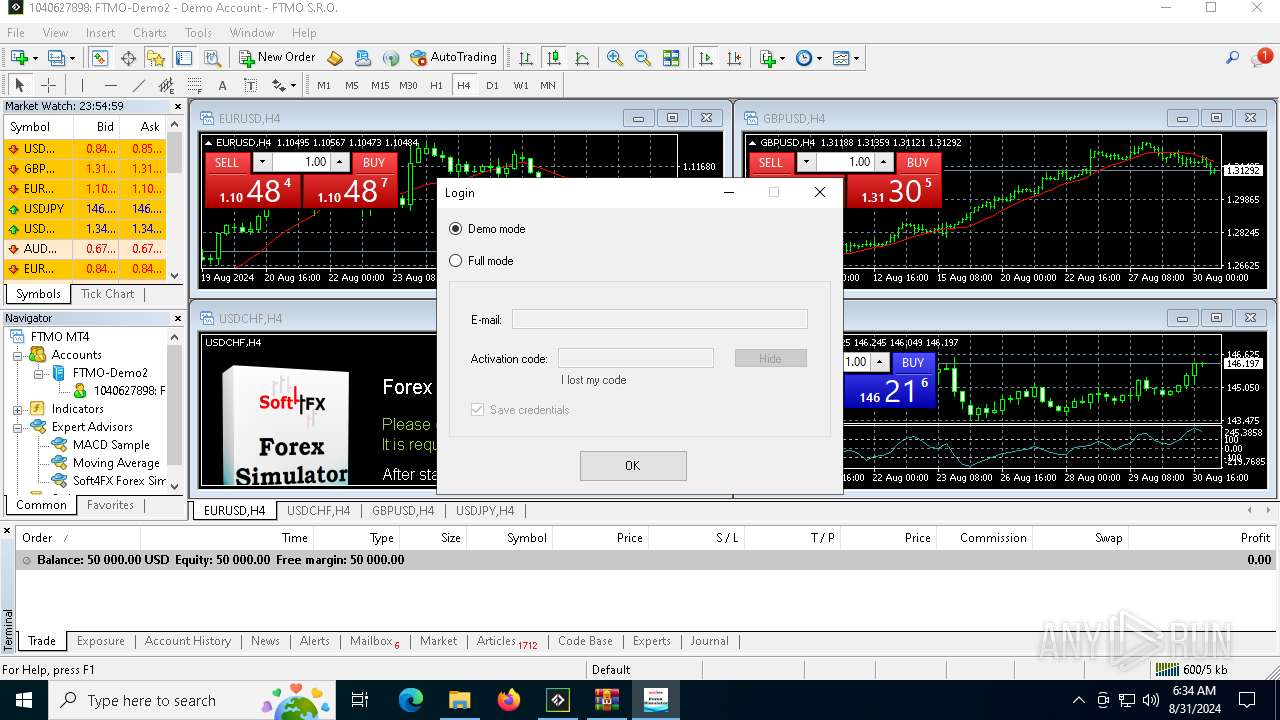
Task: Switch chart to bar chart icon
Action: click(x=526, y=58)
